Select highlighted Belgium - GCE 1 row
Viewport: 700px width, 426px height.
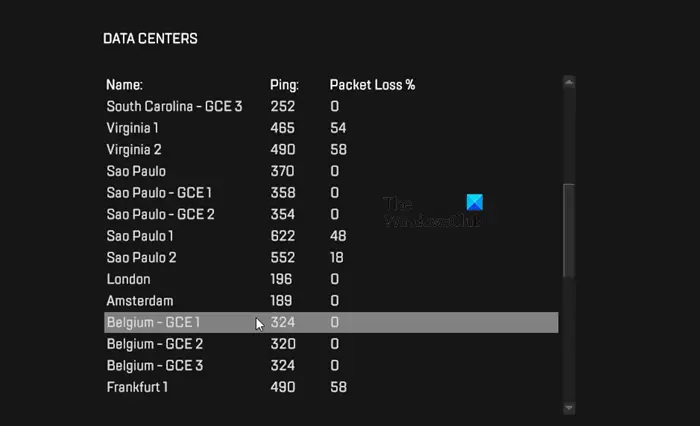pos(331,322)
